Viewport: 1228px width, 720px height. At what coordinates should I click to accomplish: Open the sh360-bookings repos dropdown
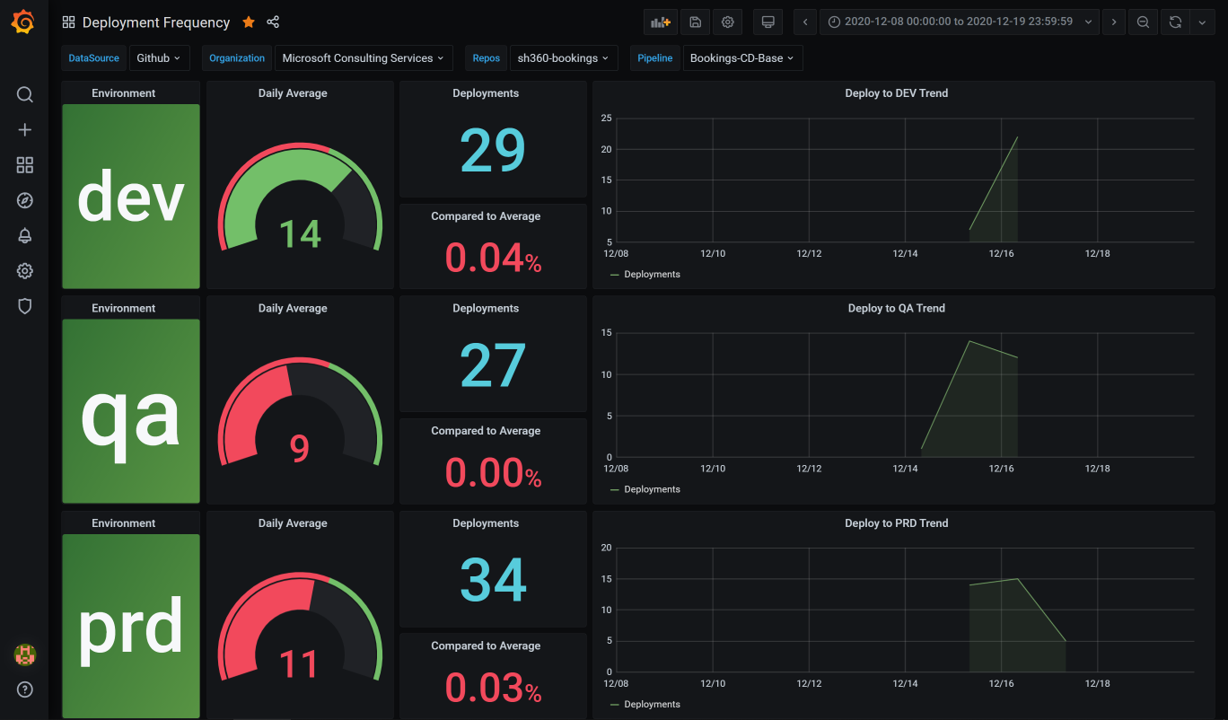(x=563, y=58)
